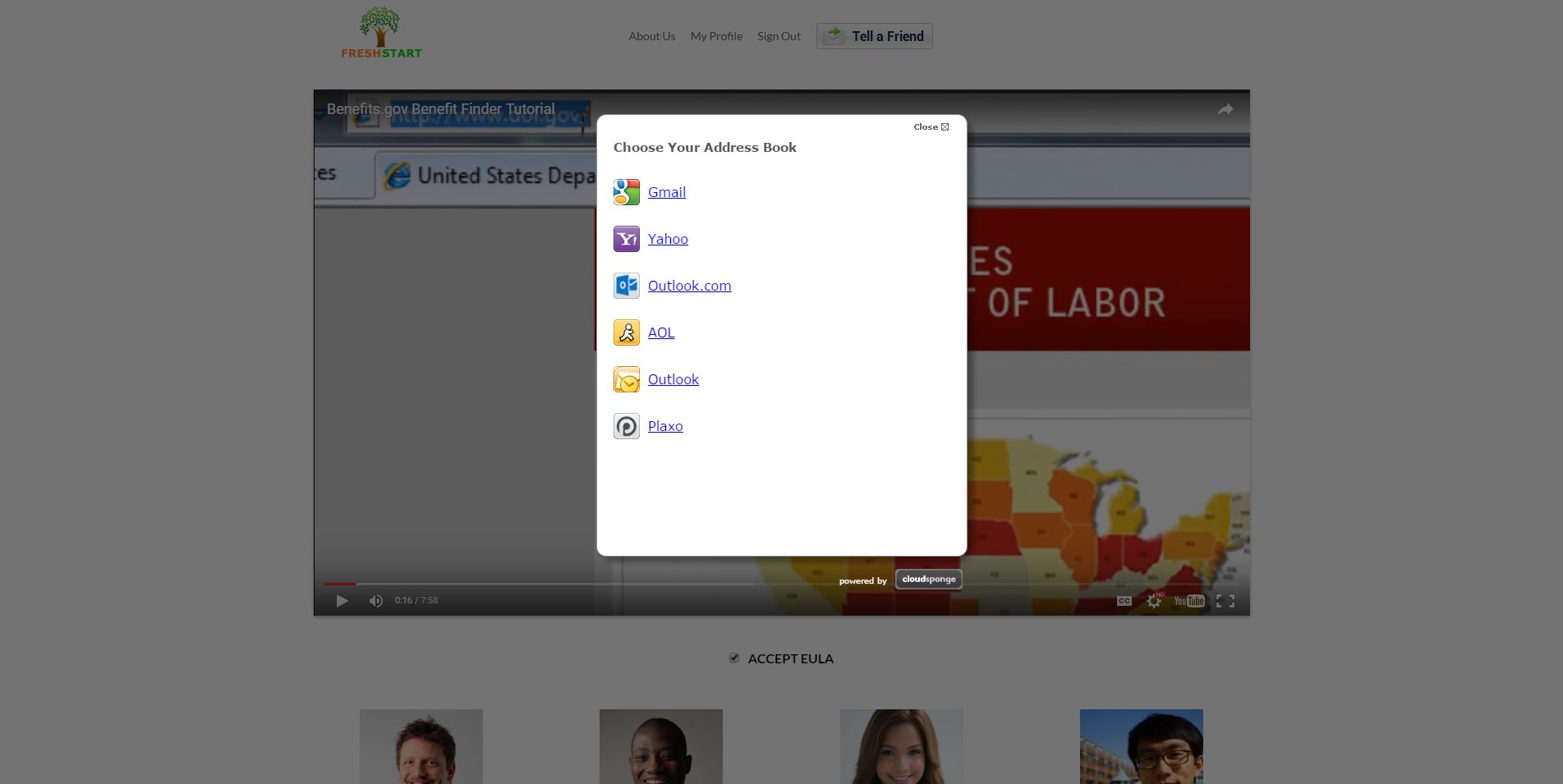Click the FreshStart tree logo
This screenshot has height=784, width=1563.
tap(381, 33)
